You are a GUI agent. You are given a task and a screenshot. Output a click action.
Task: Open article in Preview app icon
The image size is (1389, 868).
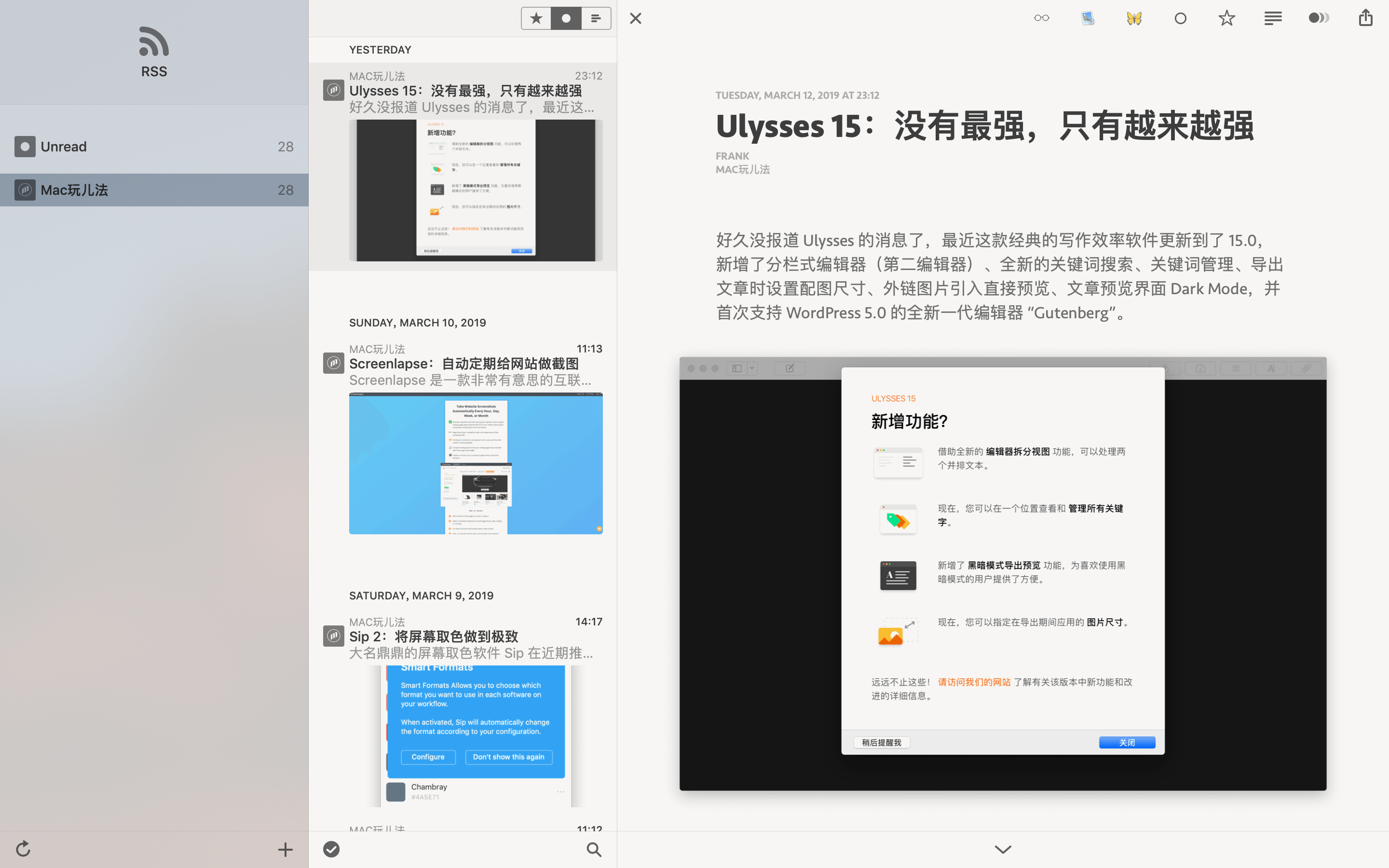1088,18
